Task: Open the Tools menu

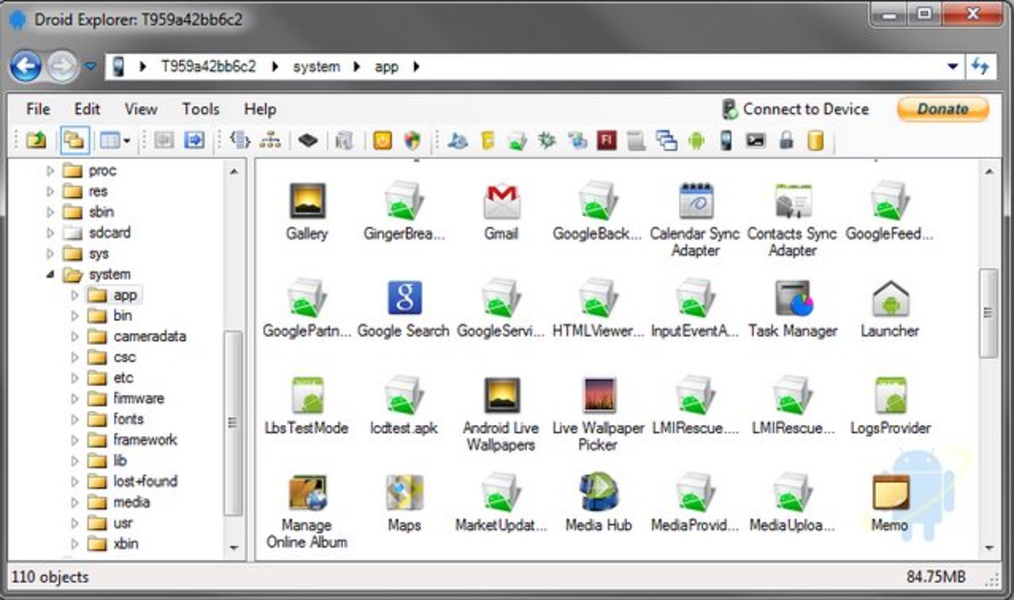Action: click(x=200, y=109)
